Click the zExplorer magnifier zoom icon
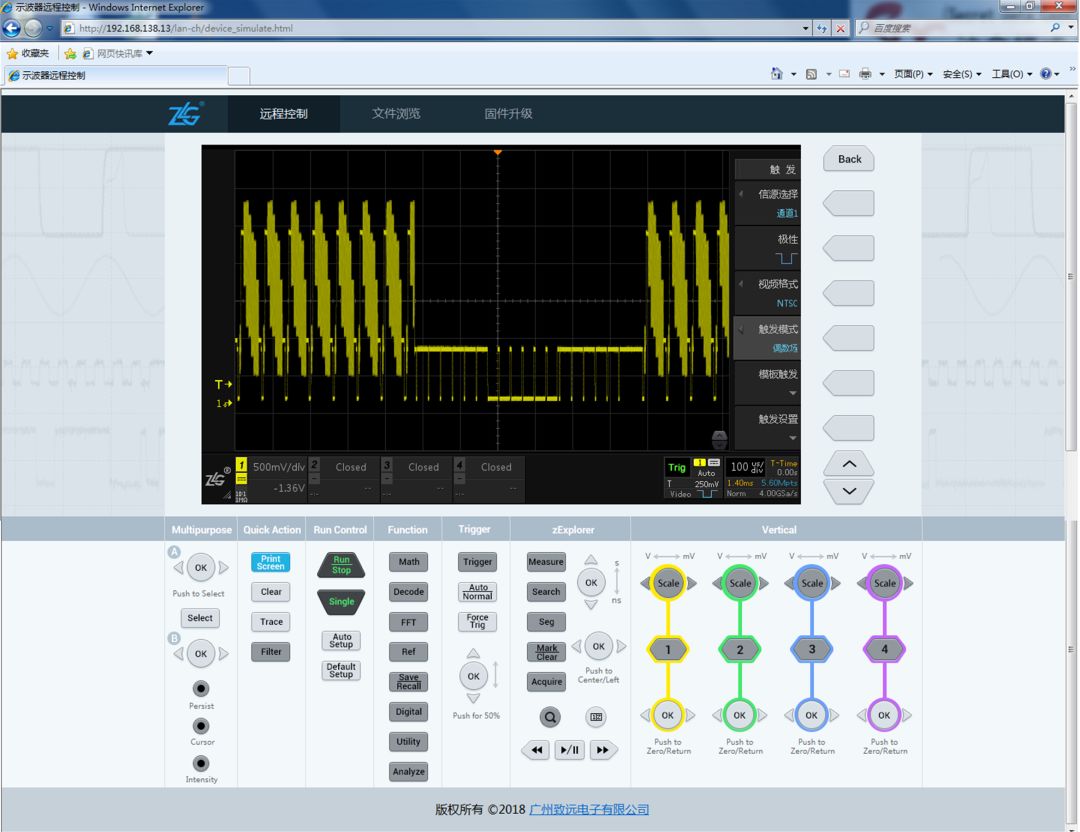This screenshot has height=832, width=1080. (x=551, y=717)
